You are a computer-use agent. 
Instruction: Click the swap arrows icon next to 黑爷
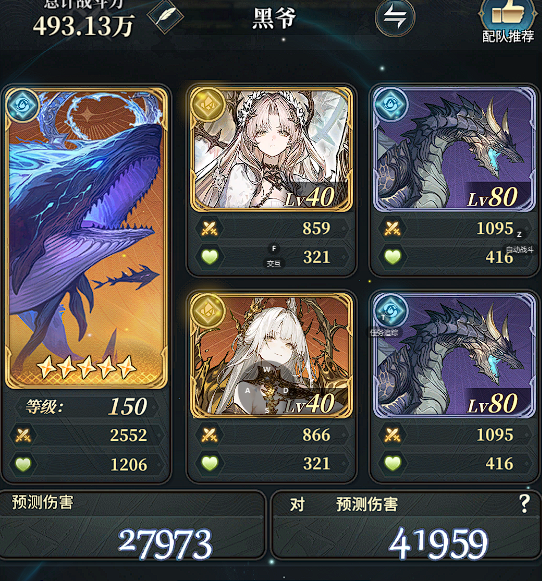pyautogui.click(x=395, y=17)
